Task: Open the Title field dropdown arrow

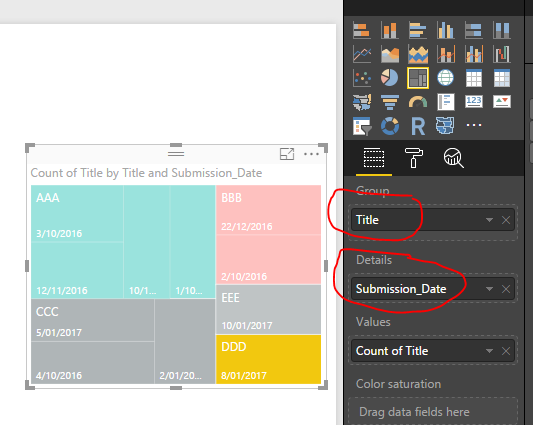Action: coord(489,220)
